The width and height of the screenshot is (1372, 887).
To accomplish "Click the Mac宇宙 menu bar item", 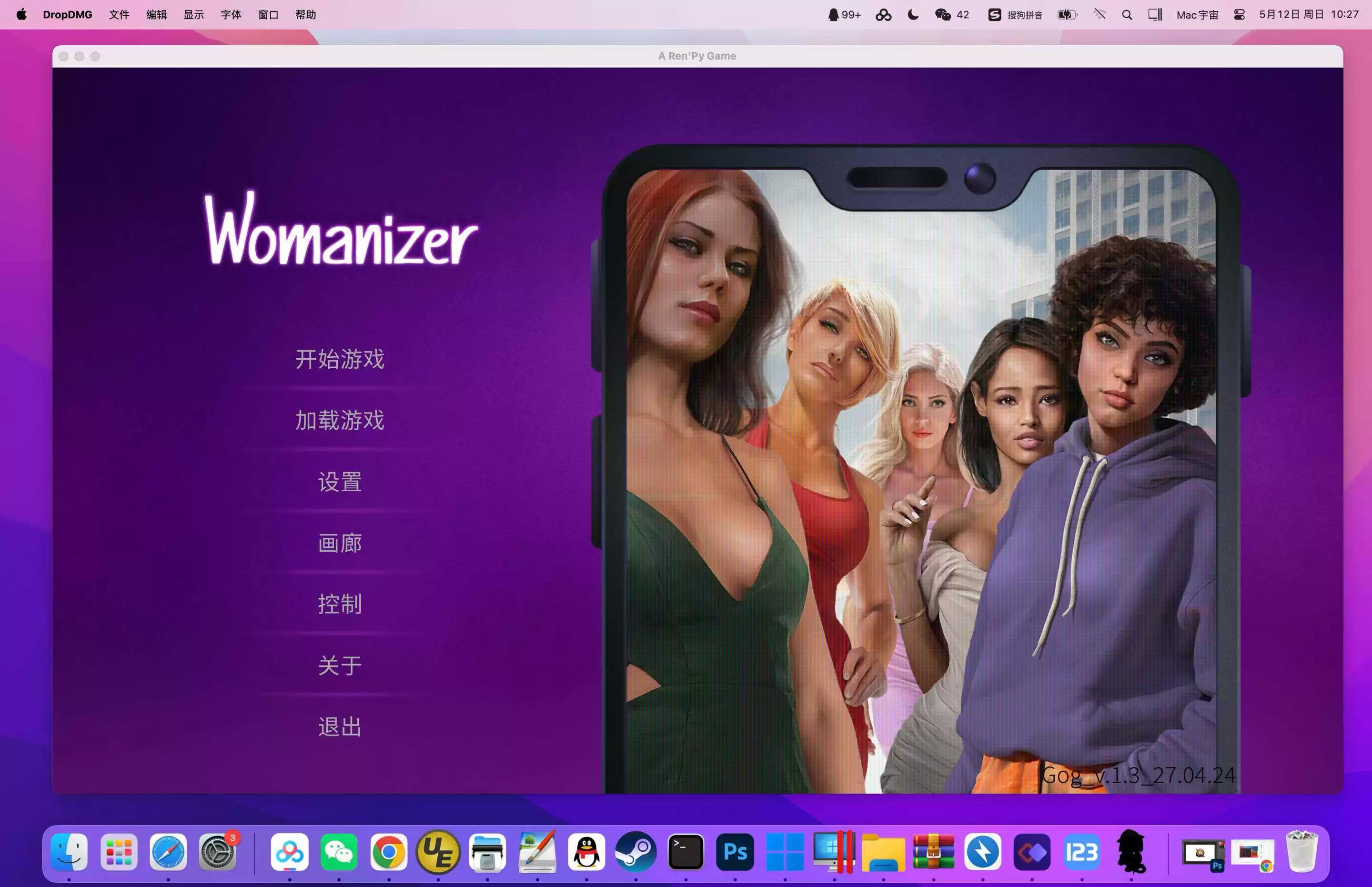I will tap(1198, 14).
